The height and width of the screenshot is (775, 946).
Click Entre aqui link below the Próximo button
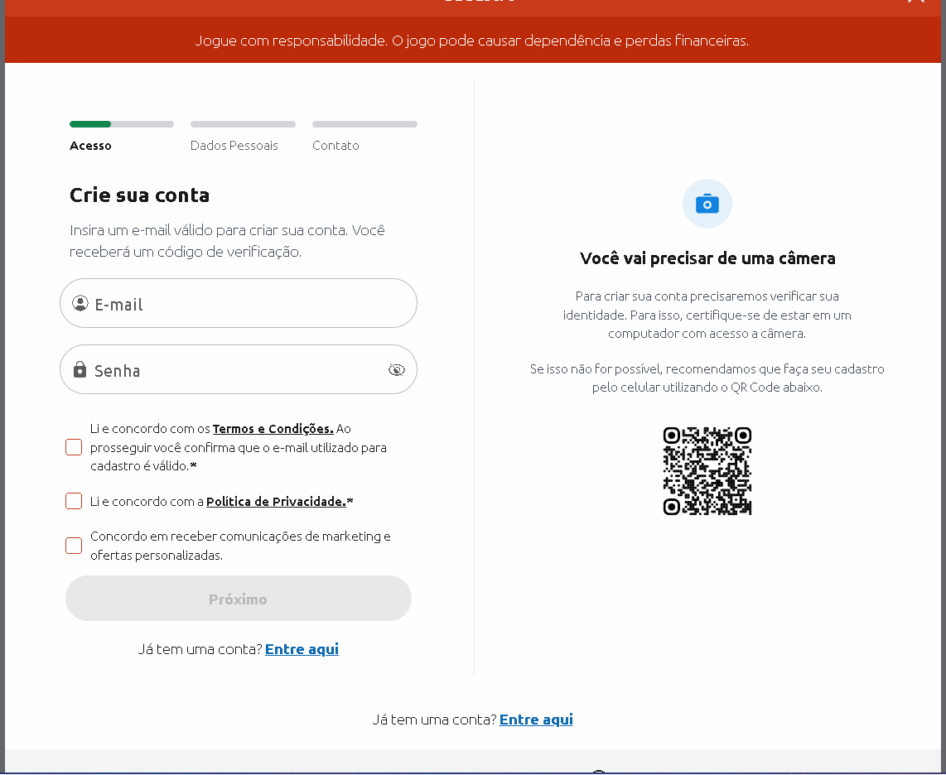pyautogui.click(x=301, y=649)
